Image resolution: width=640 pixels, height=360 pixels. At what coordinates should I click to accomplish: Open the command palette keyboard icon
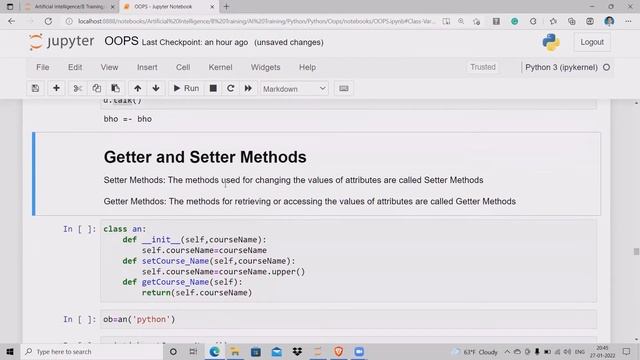click(x=344, y=88)
